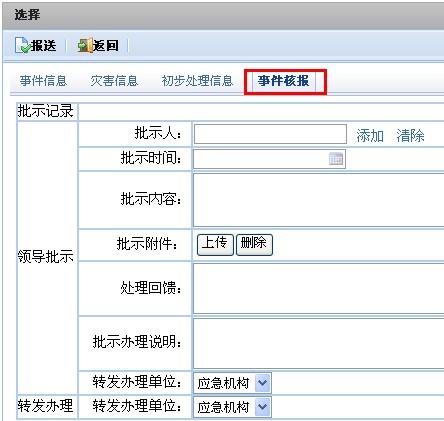This screenshot has height=421, width=444.
Task: Select the 初步处理信息 tab
Action: tap(197, 81)
